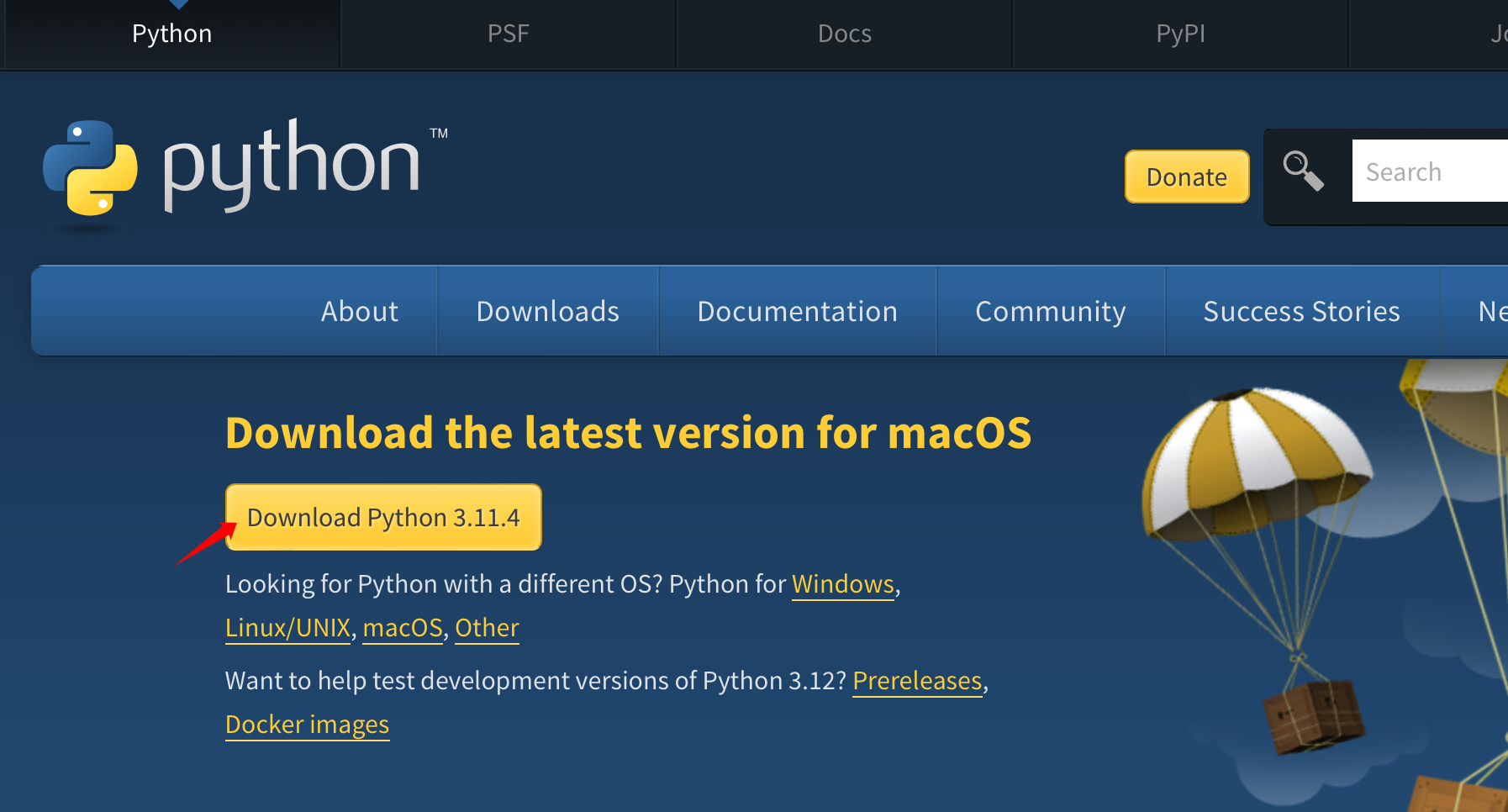
Task: Click the Other operating systems link
Action: (486, 627)
